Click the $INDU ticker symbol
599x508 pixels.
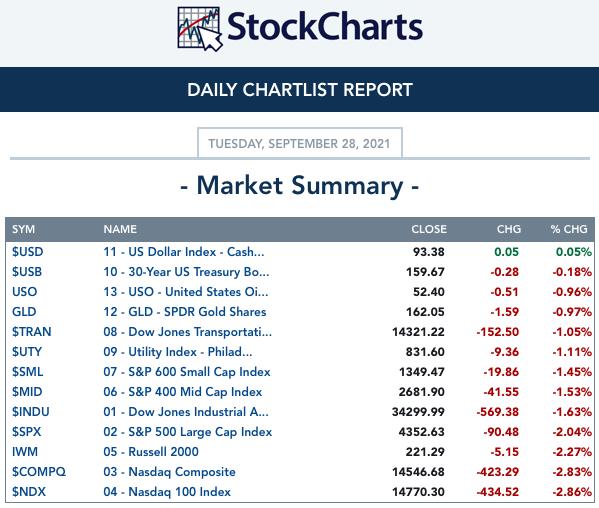(31, 412)
